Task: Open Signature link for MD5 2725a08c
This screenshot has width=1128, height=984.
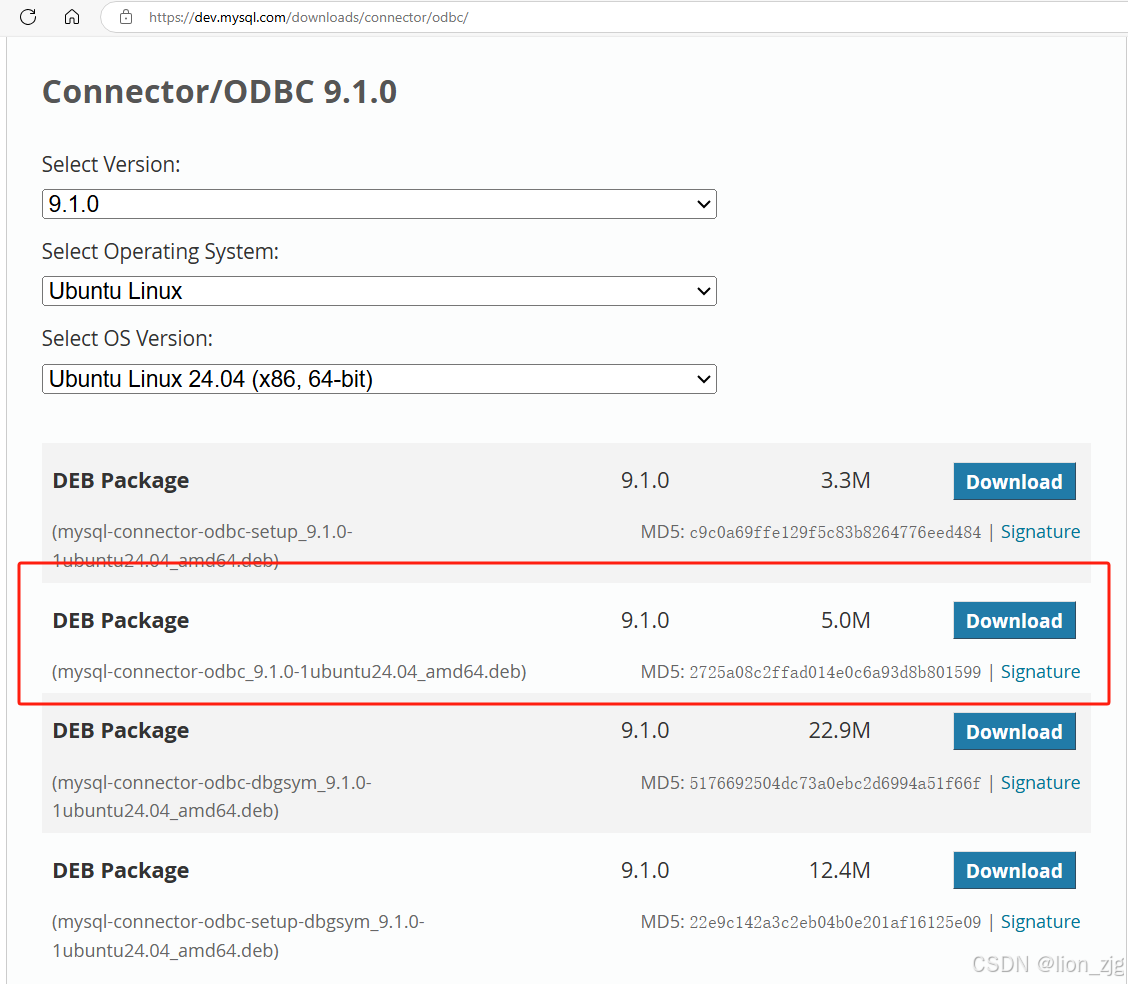Action: click(x=1040, y=671)
